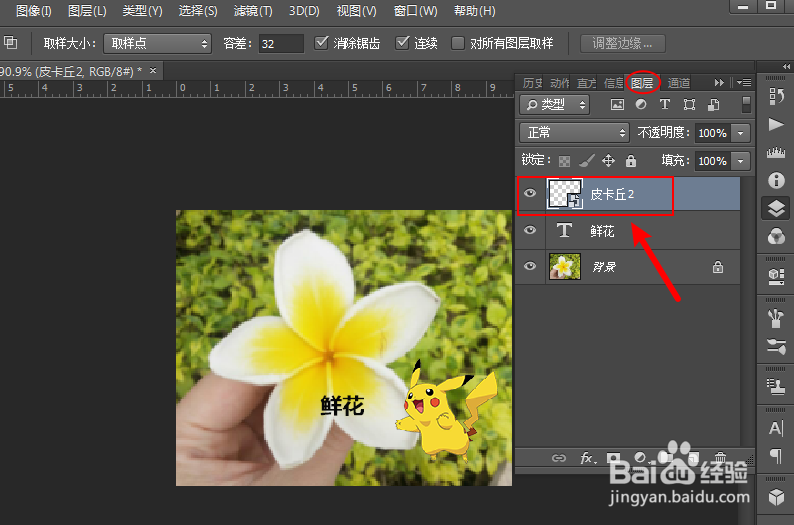The width and height of the screenshot is (794, 525).
Task: Enable 对所有图层取样 checkbox
Action: [x=458, y=43]
